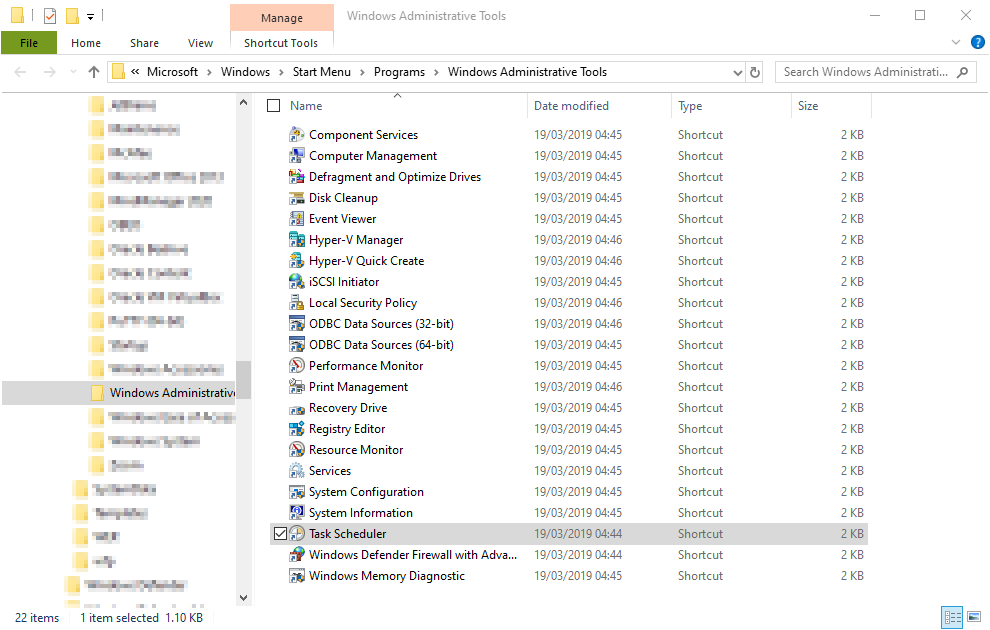This screenshot has width=990, height=630.
Task: Expand the chevron after Microsoft in the path
Action: 210,73
